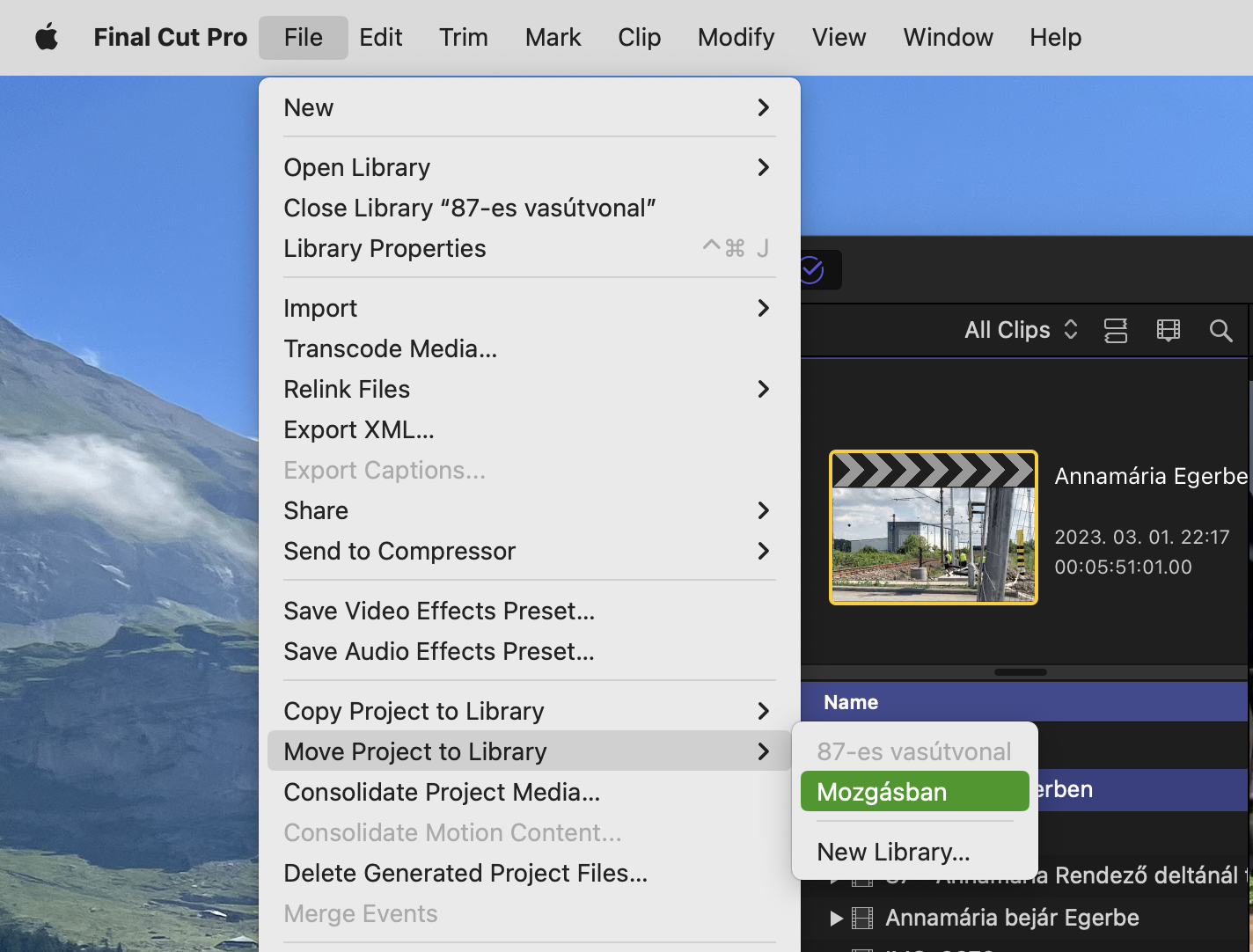
Task: Expand the Share submenu
Action: pos(530,510)
